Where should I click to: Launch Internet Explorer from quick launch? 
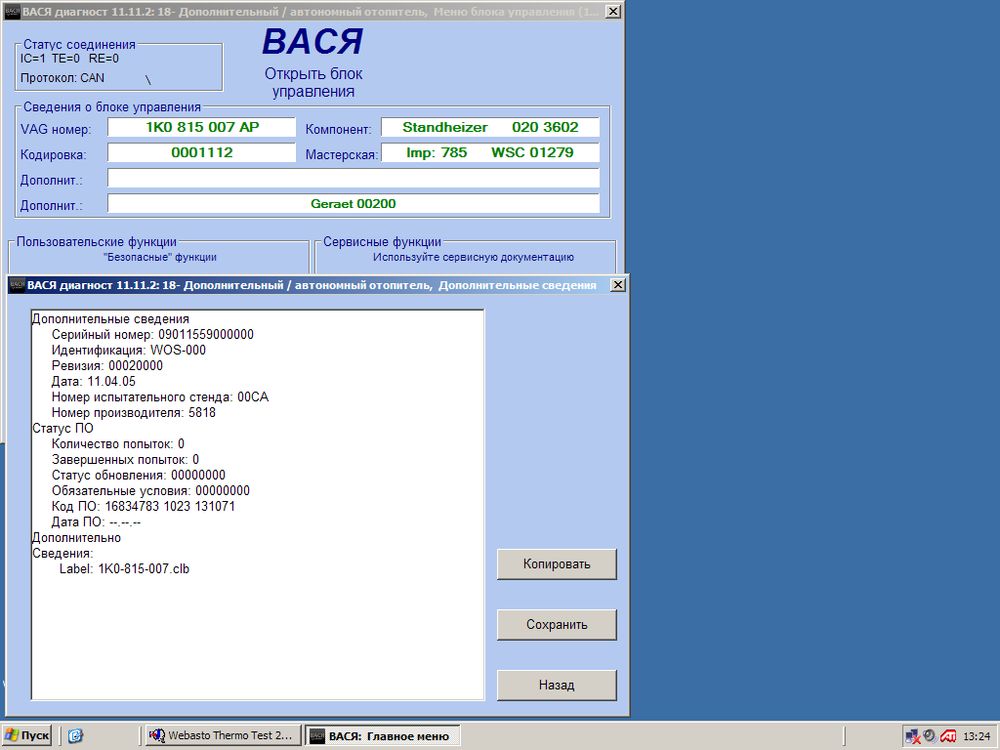tap(75, 736)
